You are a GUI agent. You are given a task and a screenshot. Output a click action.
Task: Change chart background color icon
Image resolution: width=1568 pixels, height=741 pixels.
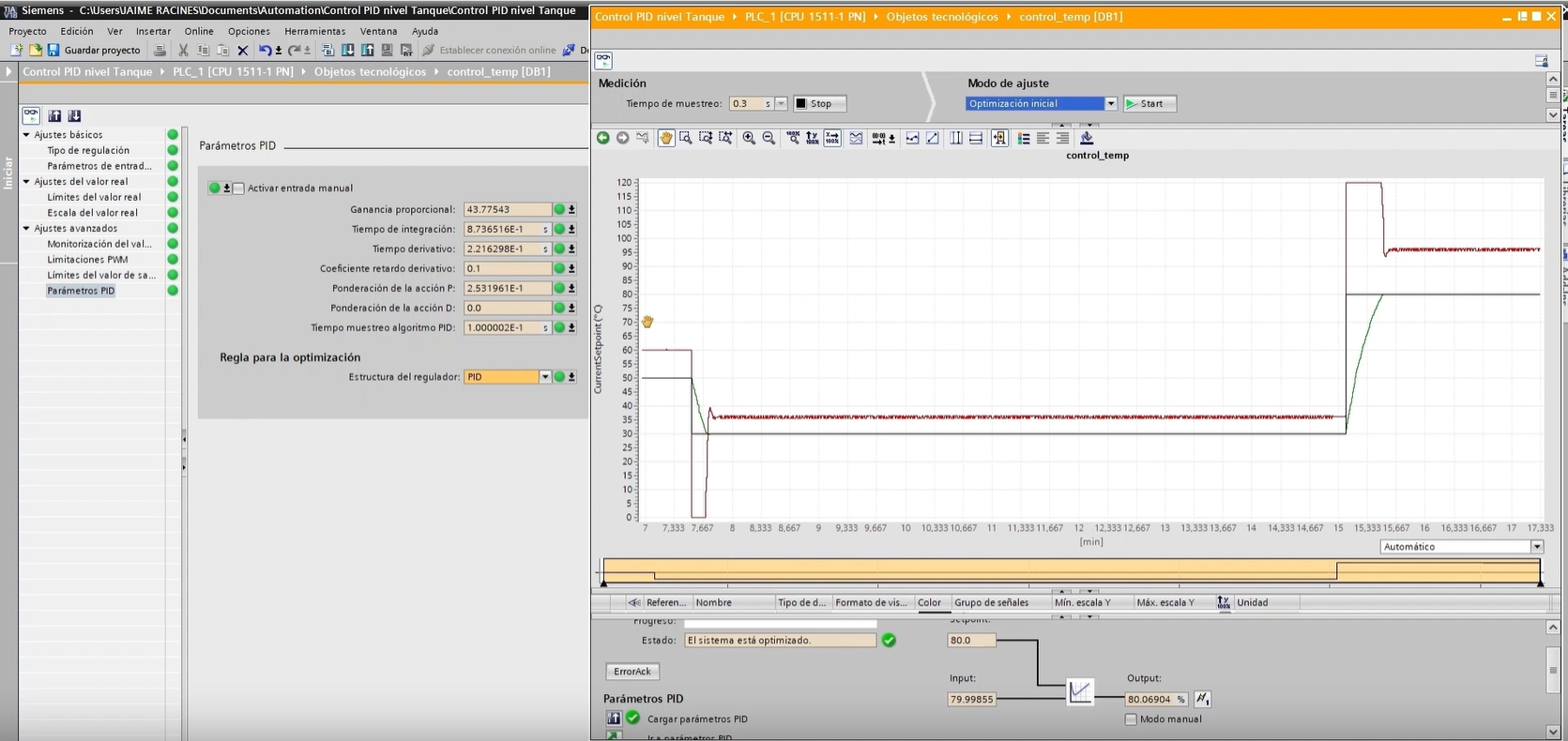[x=1087, y=138]
